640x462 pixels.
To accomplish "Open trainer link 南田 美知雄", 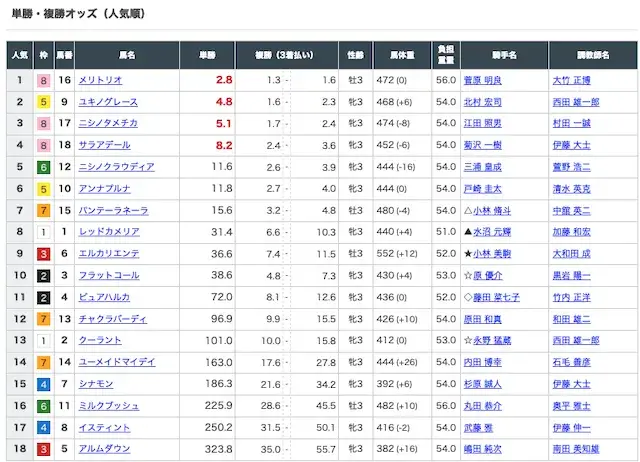I will [576, 449].
